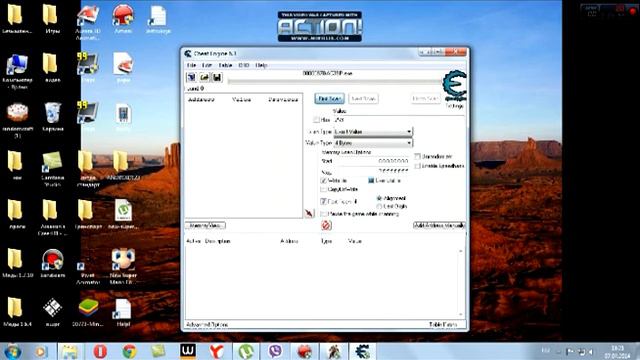The image size is (640, 360).
Task: Open uTorrent on the taskbar
Action: pyautogui.click(x=246, y=351)
